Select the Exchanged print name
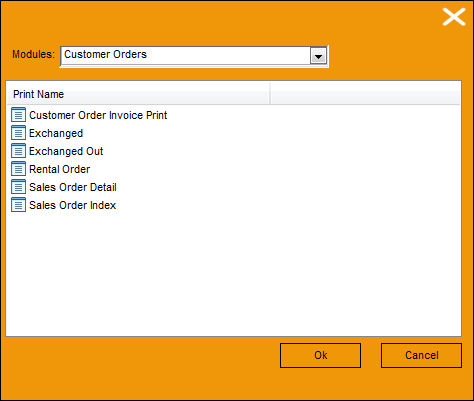474x401 pixels. coord(56,133)
